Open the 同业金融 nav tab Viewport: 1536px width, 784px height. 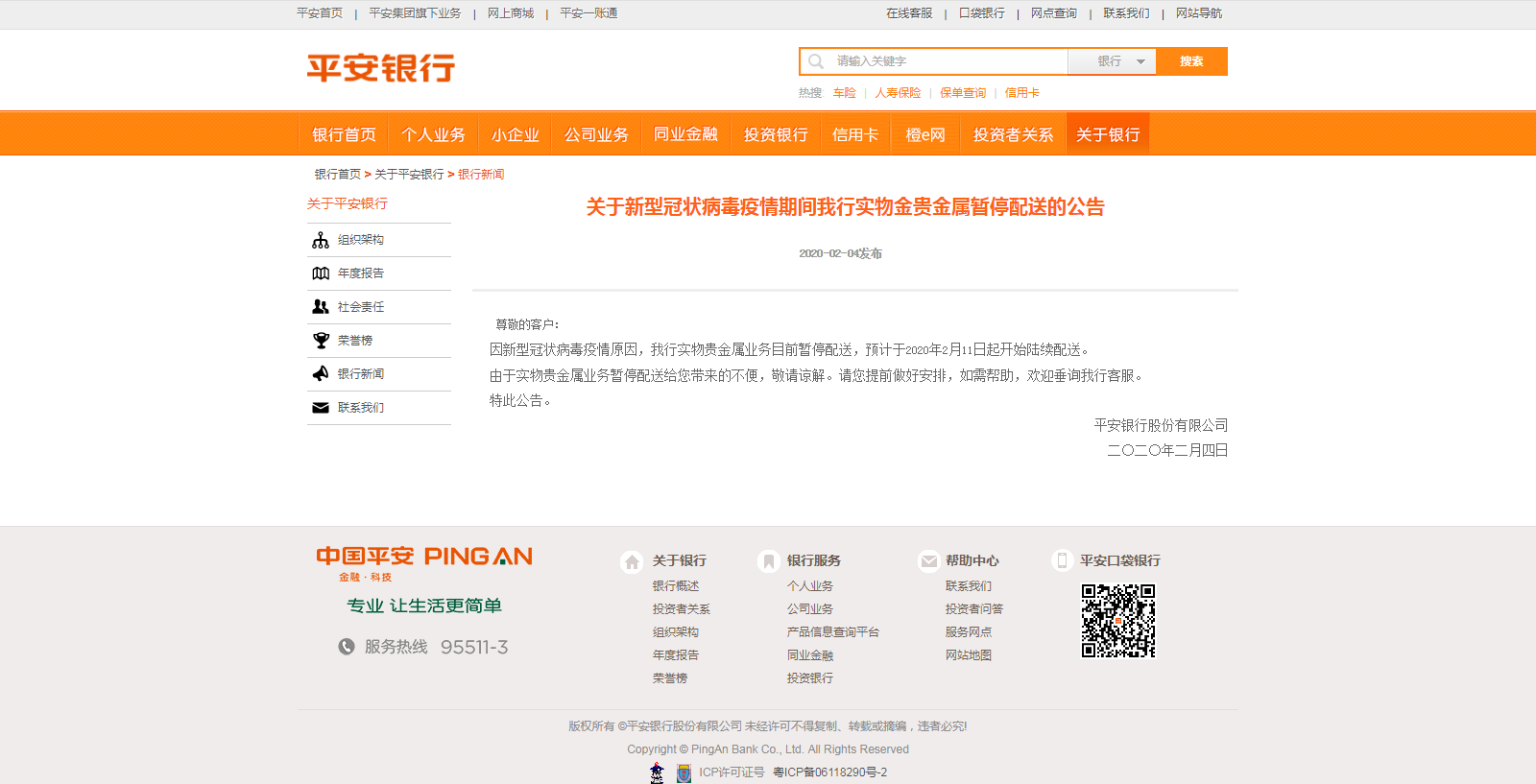click(x=685, y=134)
